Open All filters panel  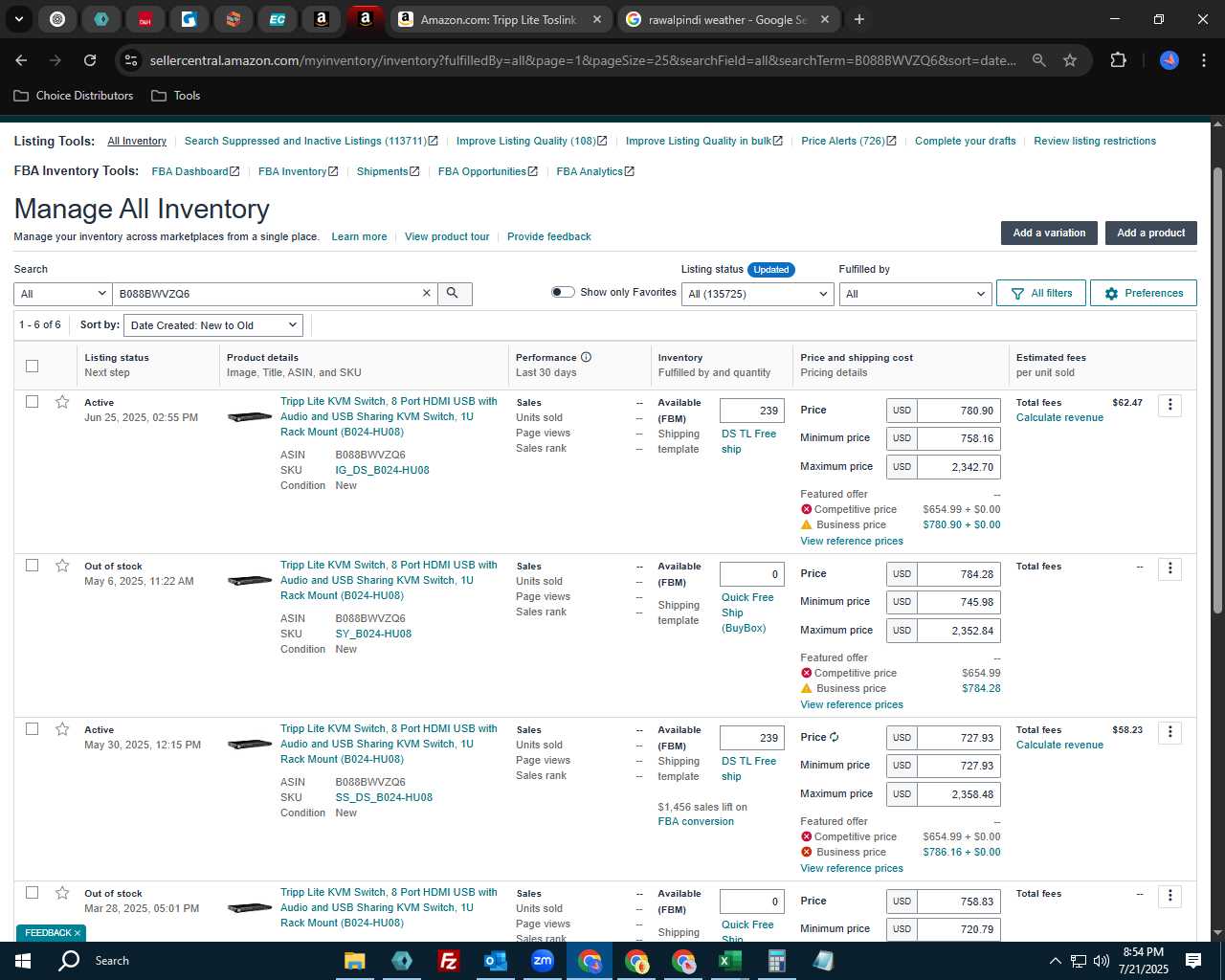pyautogui.click(x=1041, y=293)
